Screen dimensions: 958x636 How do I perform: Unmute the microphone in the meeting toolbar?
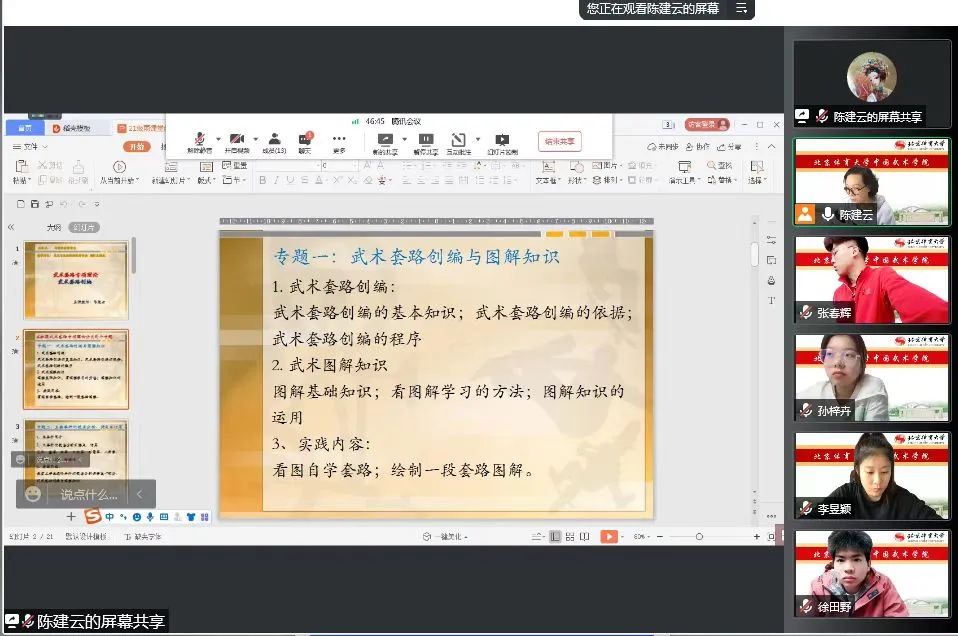click(x=198, y=137)
